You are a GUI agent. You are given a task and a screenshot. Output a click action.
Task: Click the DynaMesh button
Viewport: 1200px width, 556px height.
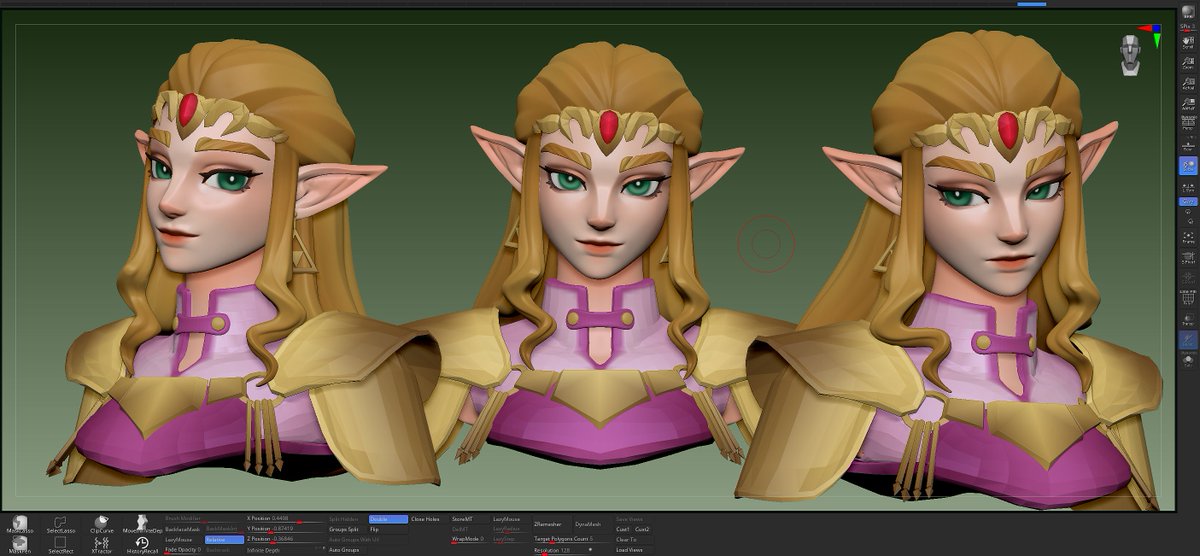[x=591, y=523]
